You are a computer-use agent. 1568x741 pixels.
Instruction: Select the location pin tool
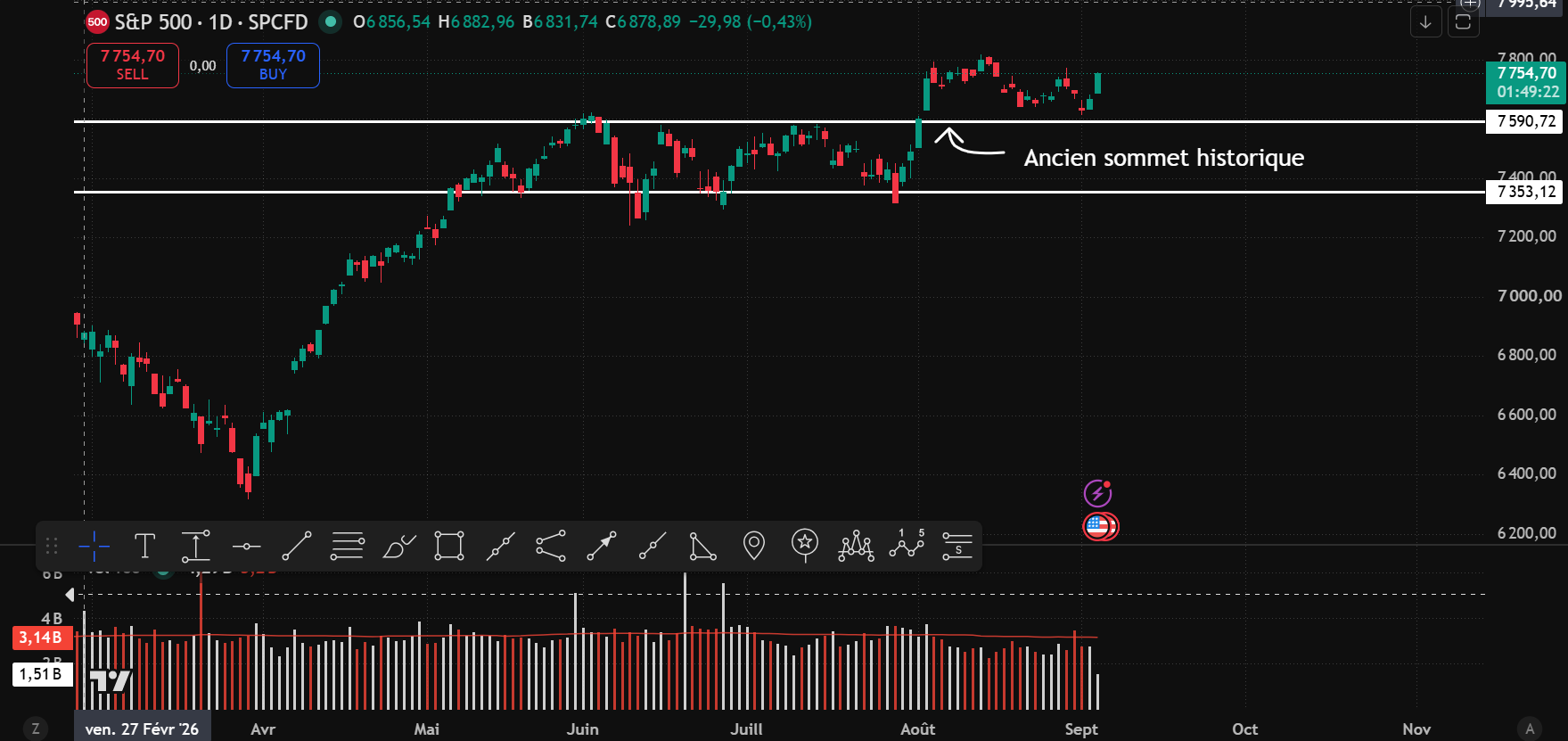(x=754, y=546)
